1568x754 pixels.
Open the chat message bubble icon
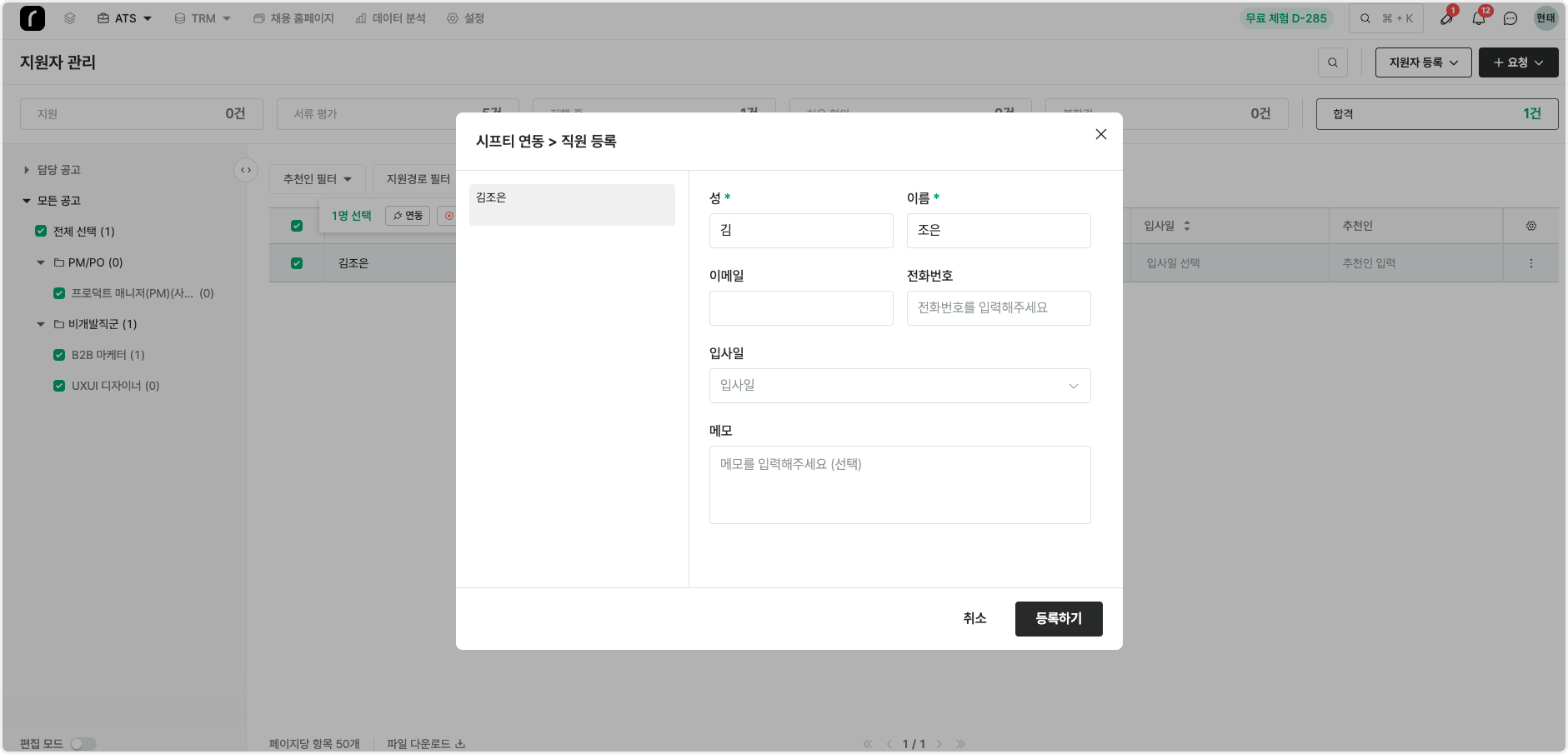(x=1510, y=18)
